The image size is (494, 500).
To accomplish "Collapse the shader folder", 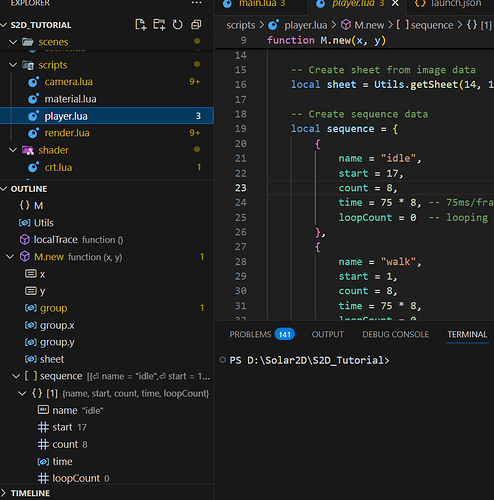I will pos(13,150).
